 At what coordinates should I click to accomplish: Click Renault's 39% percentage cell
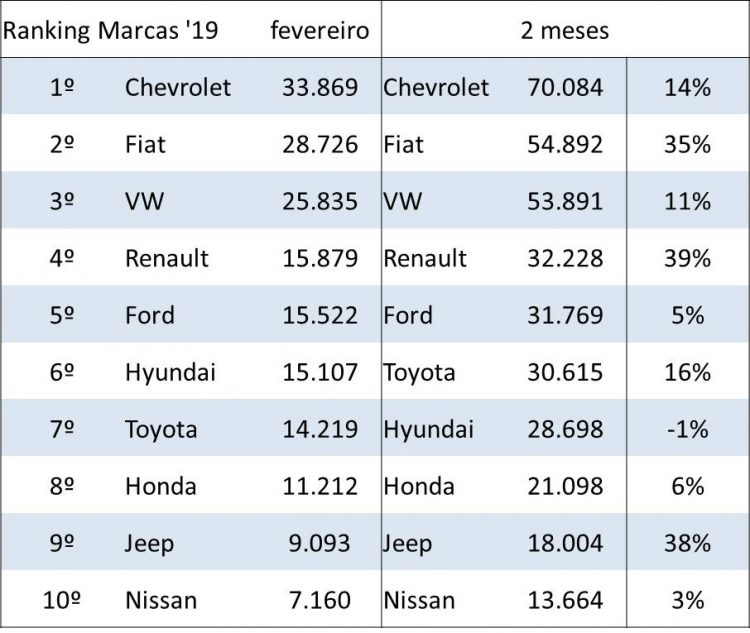point(686,258)
